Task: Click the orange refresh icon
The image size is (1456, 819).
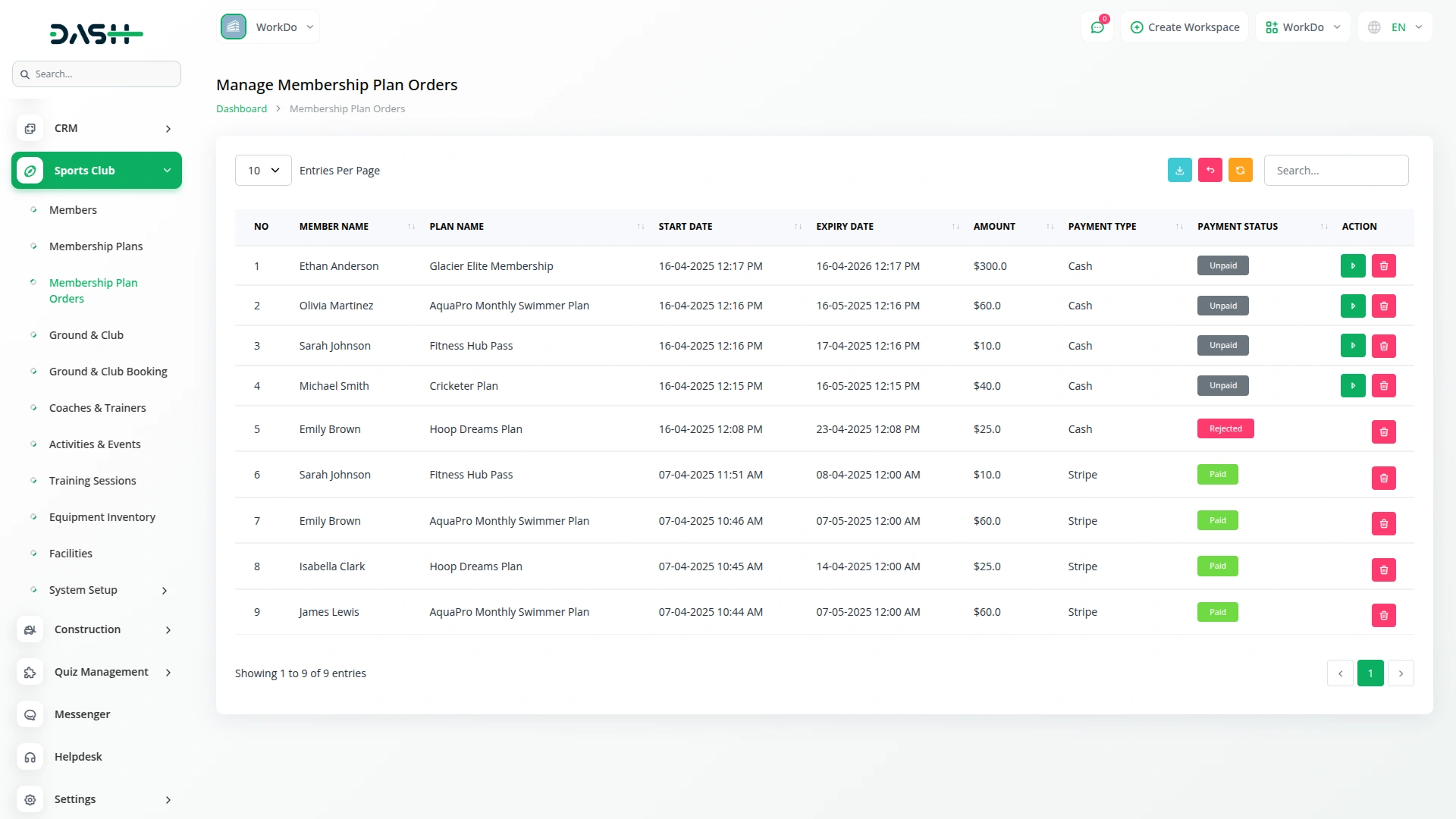Action: (x=1240, y=171)
